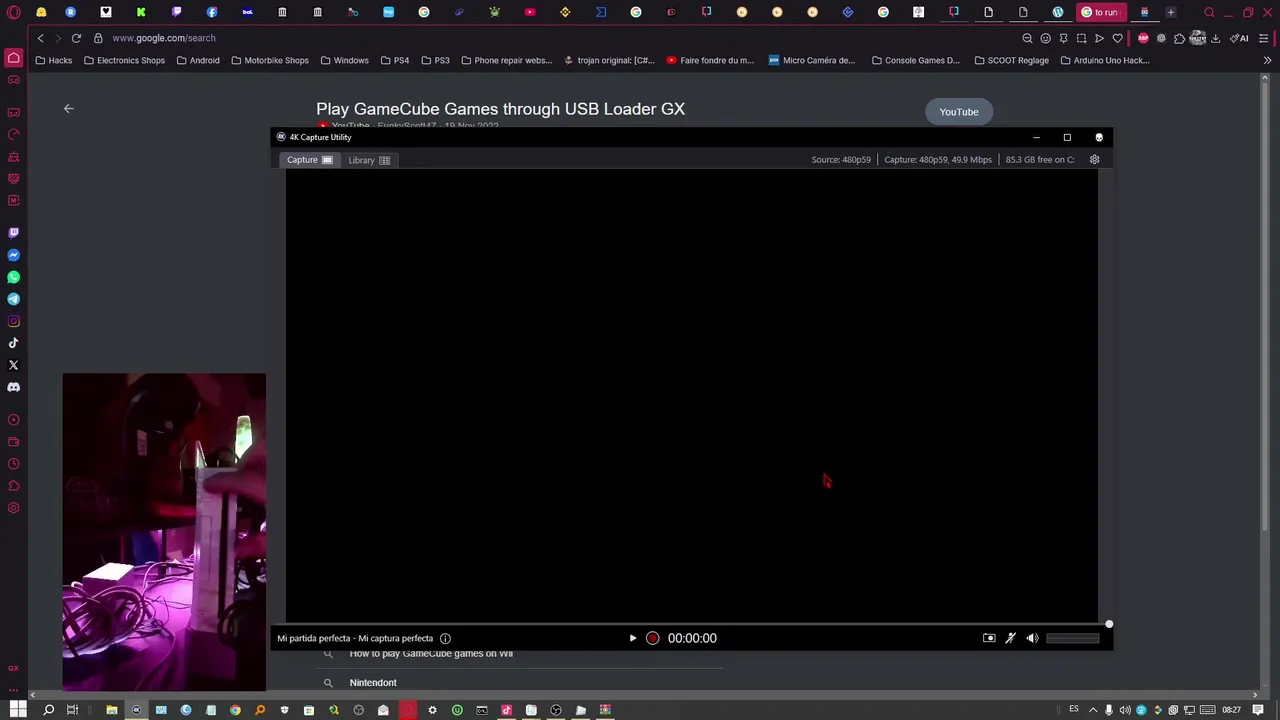Start playback in 4K Capture Utility
The image size is (1280, 720).
632,638
